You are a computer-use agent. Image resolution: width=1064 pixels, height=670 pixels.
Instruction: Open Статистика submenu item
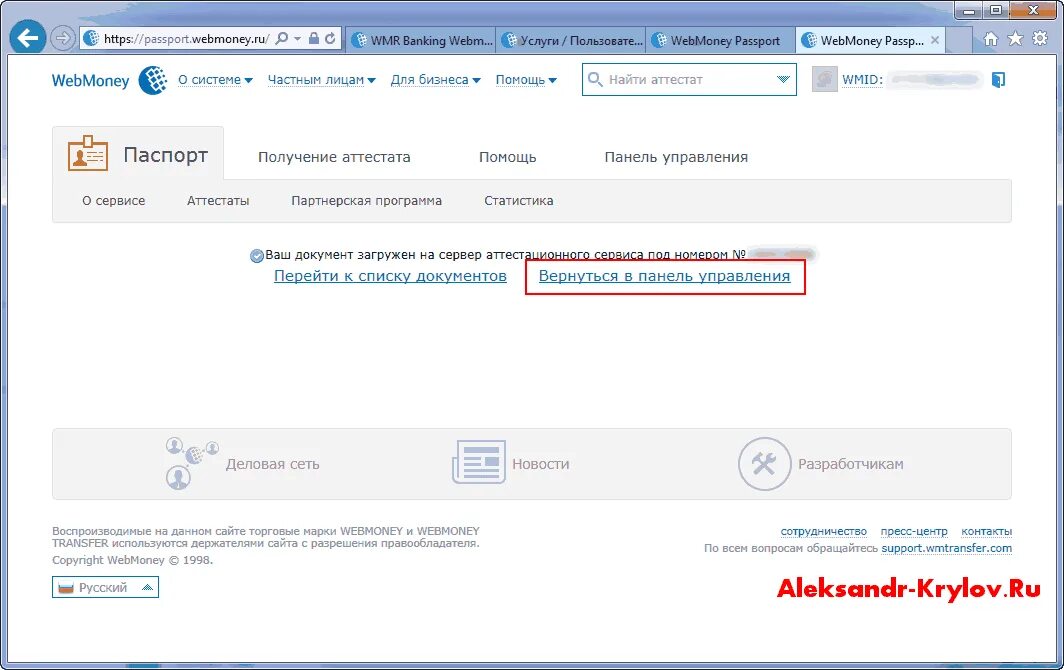[518, 200]
